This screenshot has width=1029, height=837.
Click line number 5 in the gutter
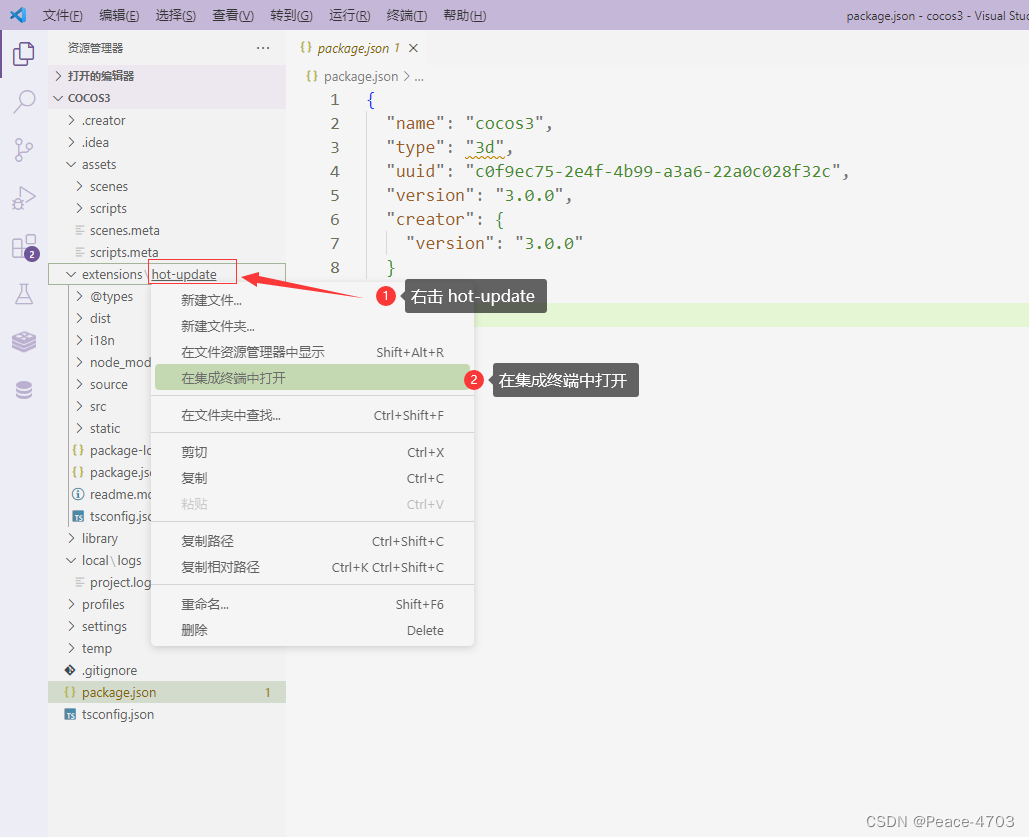tap(335, 196)
